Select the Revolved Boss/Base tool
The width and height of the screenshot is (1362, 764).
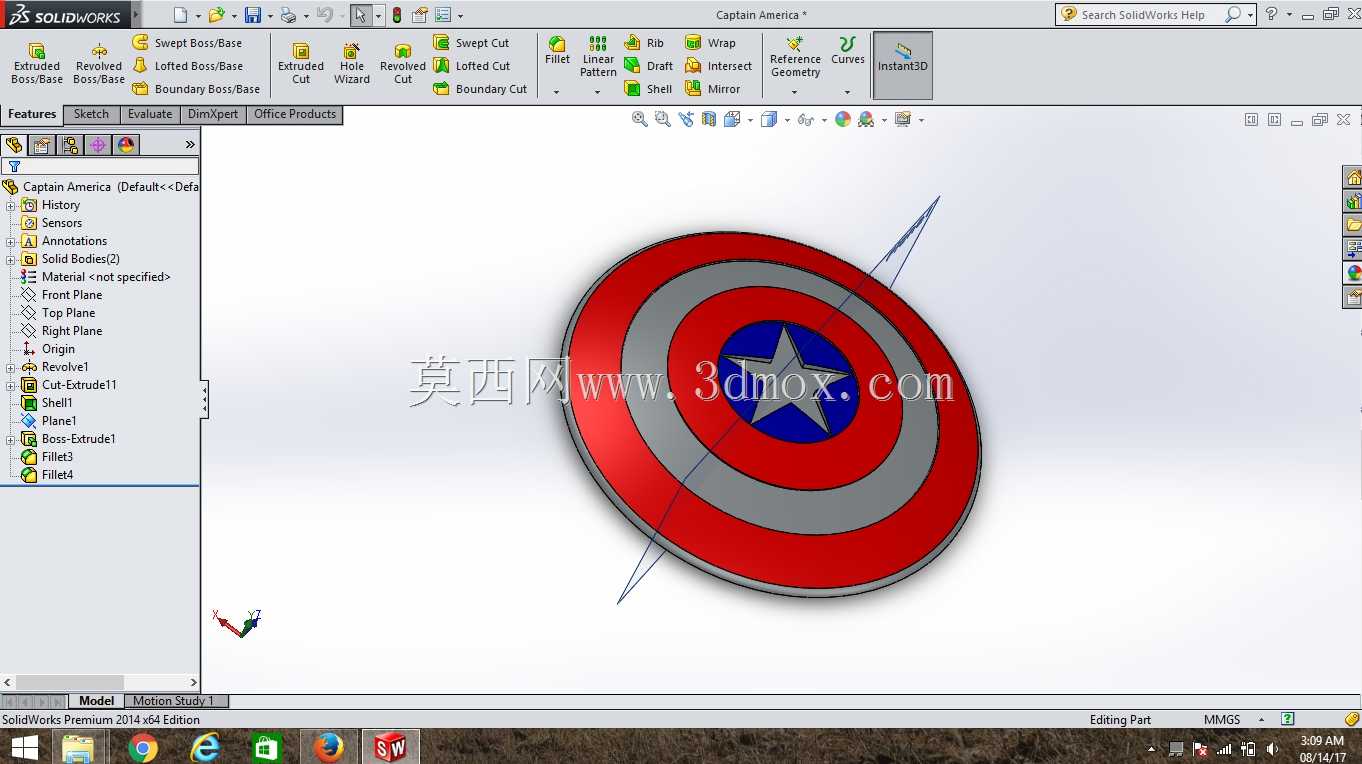(x=99, y=64)
